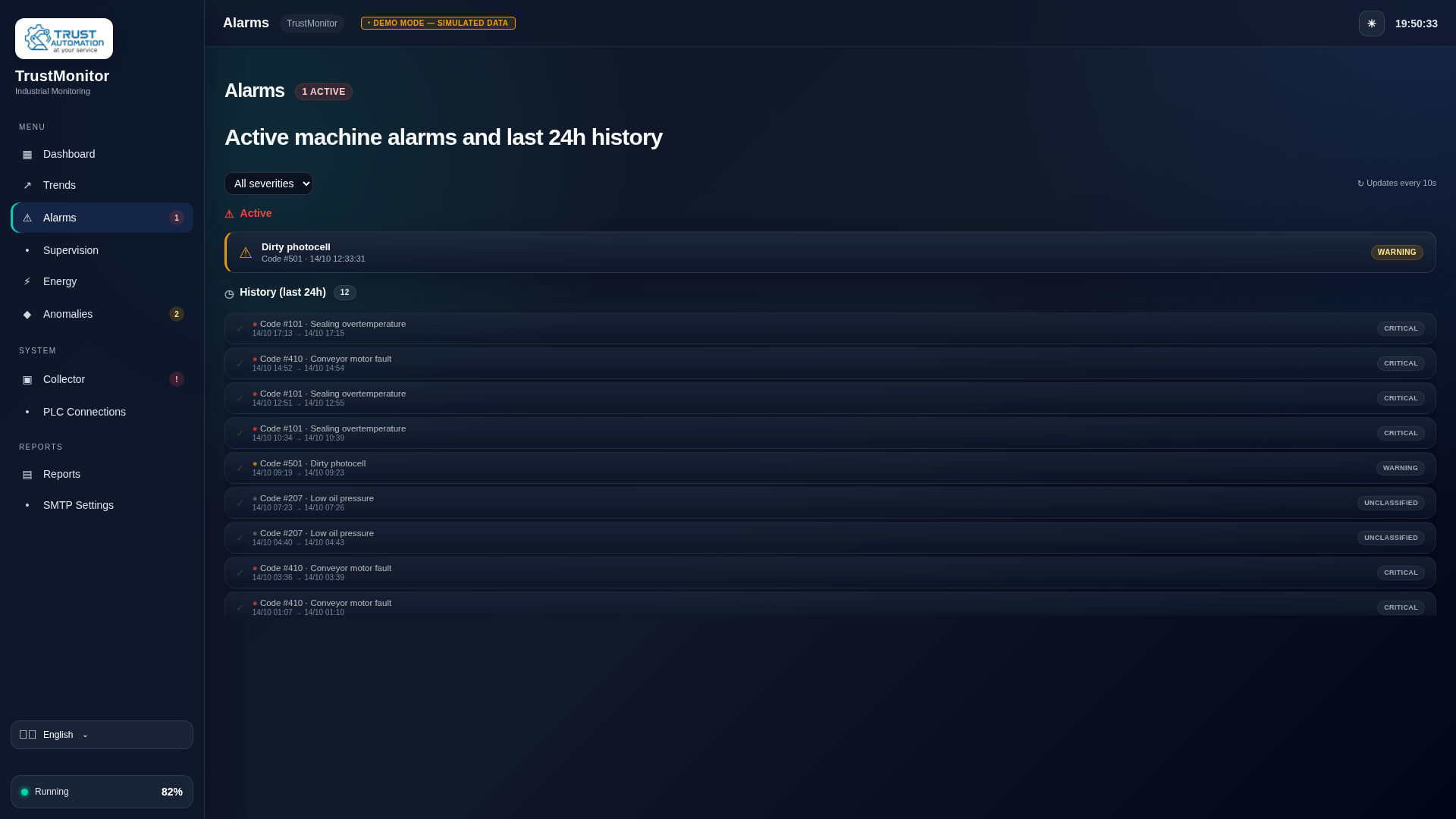
Task: Click CRITICAL tag on 14/10 17:13 entry
Action: point(1401,328)
